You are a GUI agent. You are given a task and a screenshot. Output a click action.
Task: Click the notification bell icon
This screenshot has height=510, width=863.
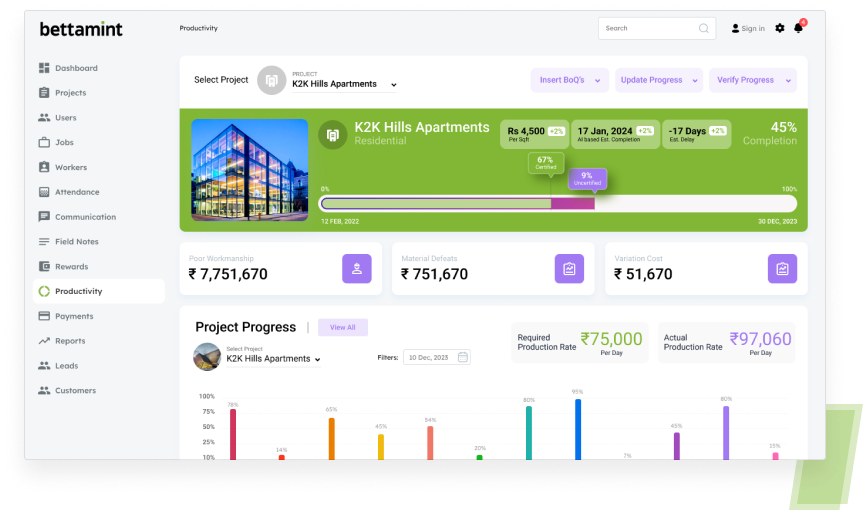tap(798, 28)
